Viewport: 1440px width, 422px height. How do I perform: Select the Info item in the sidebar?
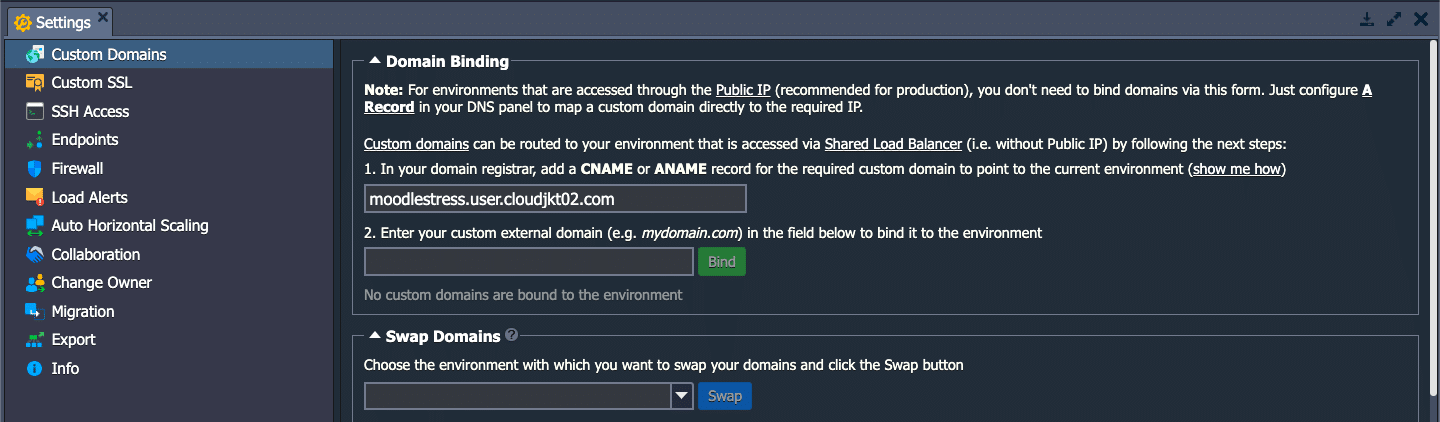pos(65,369)
